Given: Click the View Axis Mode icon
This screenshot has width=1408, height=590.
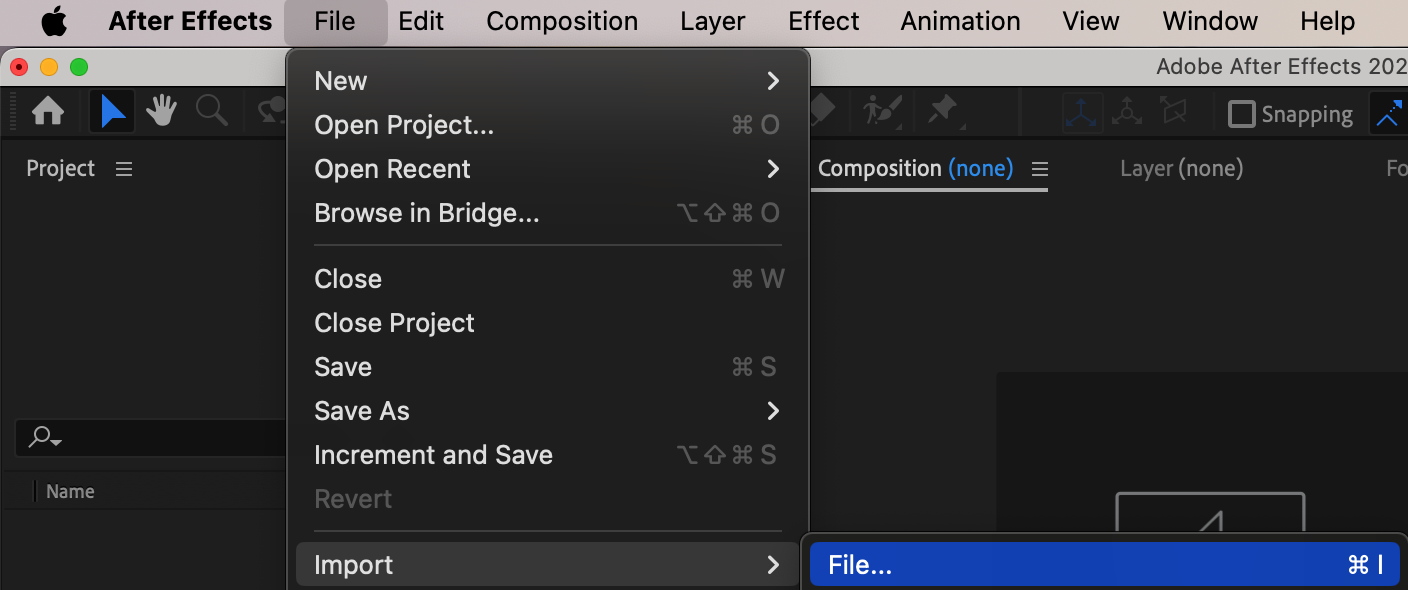Looking at the screenshot, I should click(x=1173, y=112).
